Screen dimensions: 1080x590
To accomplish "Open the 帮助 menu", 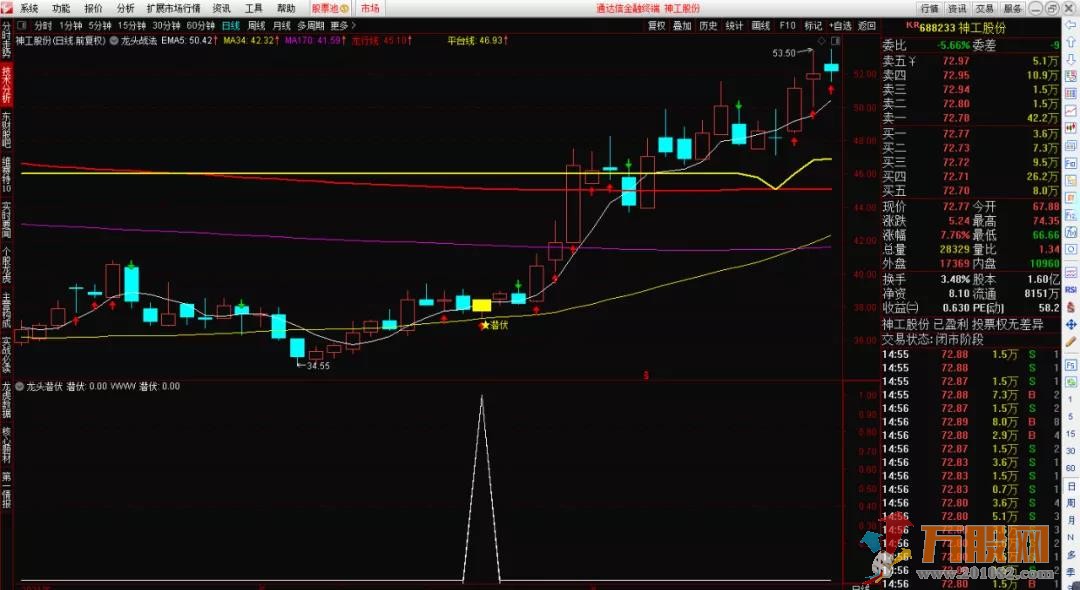I will 286,8.
